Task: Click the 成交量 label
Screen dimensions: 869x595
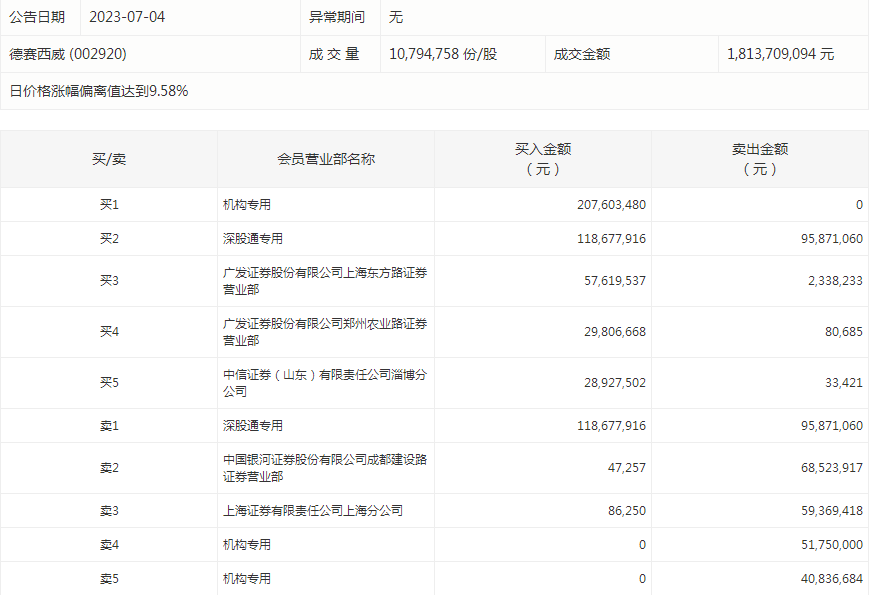Action: tap(334, 54)
